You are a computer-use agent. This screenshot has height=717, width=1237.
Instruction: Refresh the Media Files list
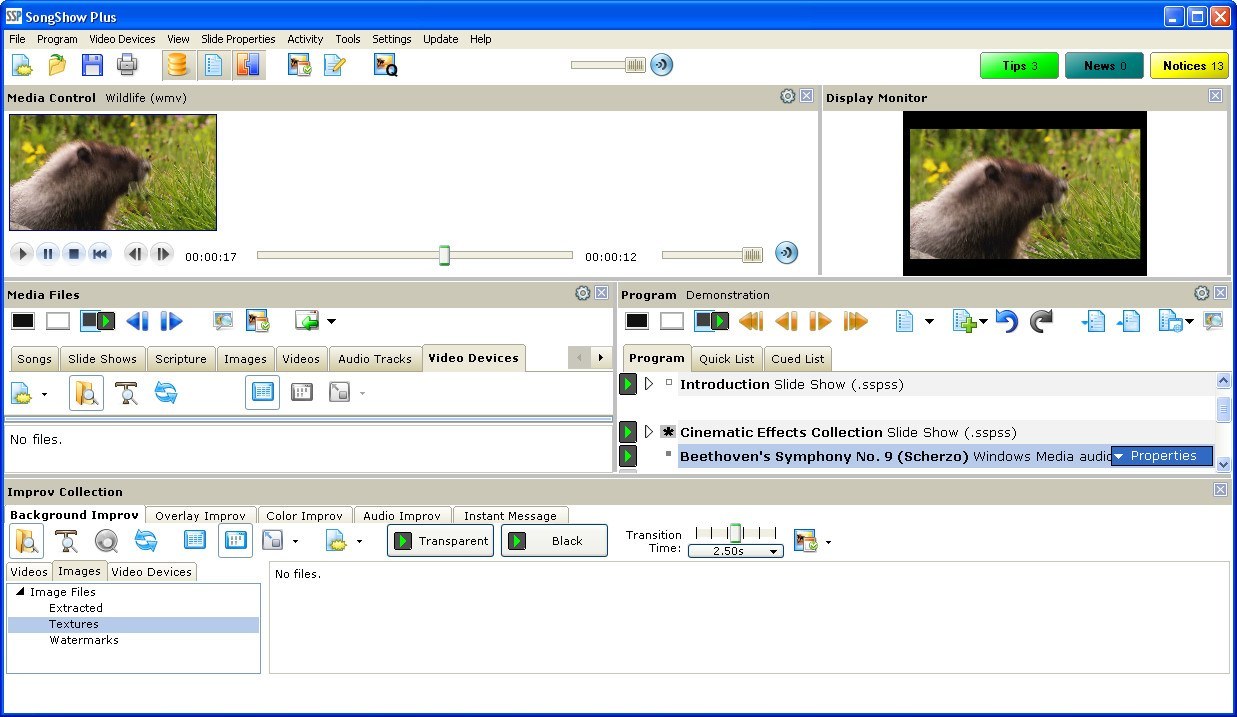(x=166, y=394)
